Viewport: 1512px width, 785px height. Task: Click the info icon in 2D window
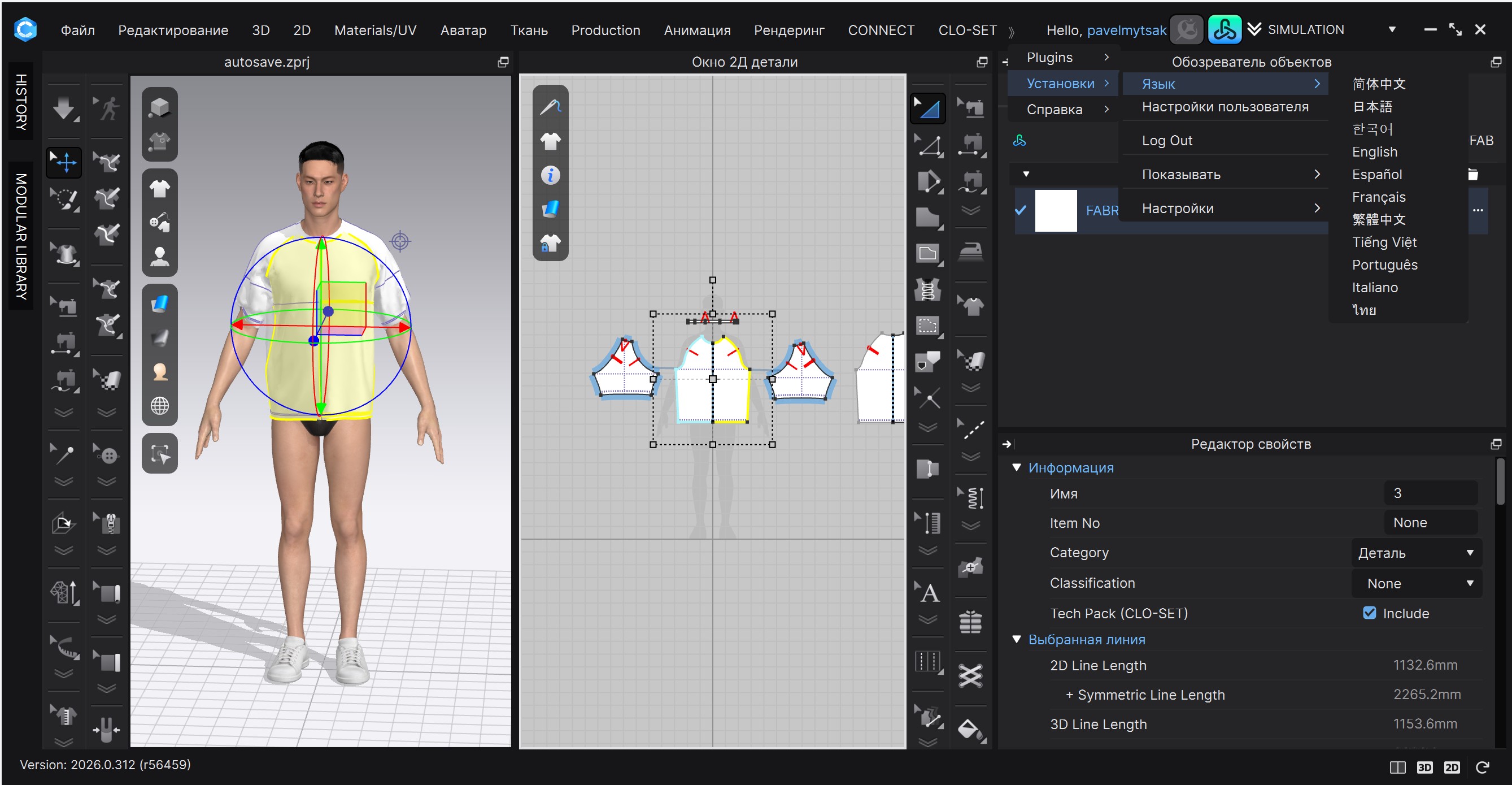[550, 175]
